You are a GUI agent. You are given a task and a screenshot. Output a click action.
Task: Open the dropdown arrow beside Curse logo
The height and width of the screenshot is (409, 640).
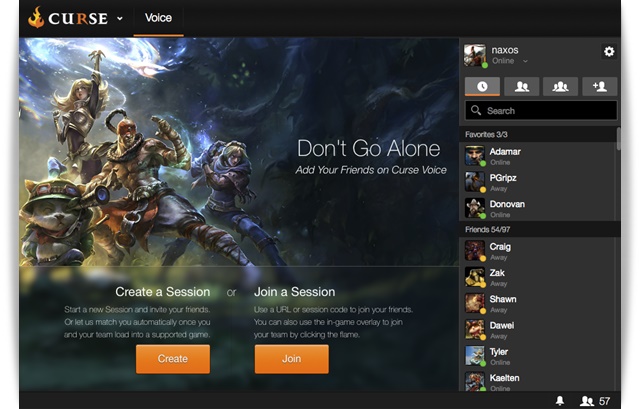click(120, 18)
